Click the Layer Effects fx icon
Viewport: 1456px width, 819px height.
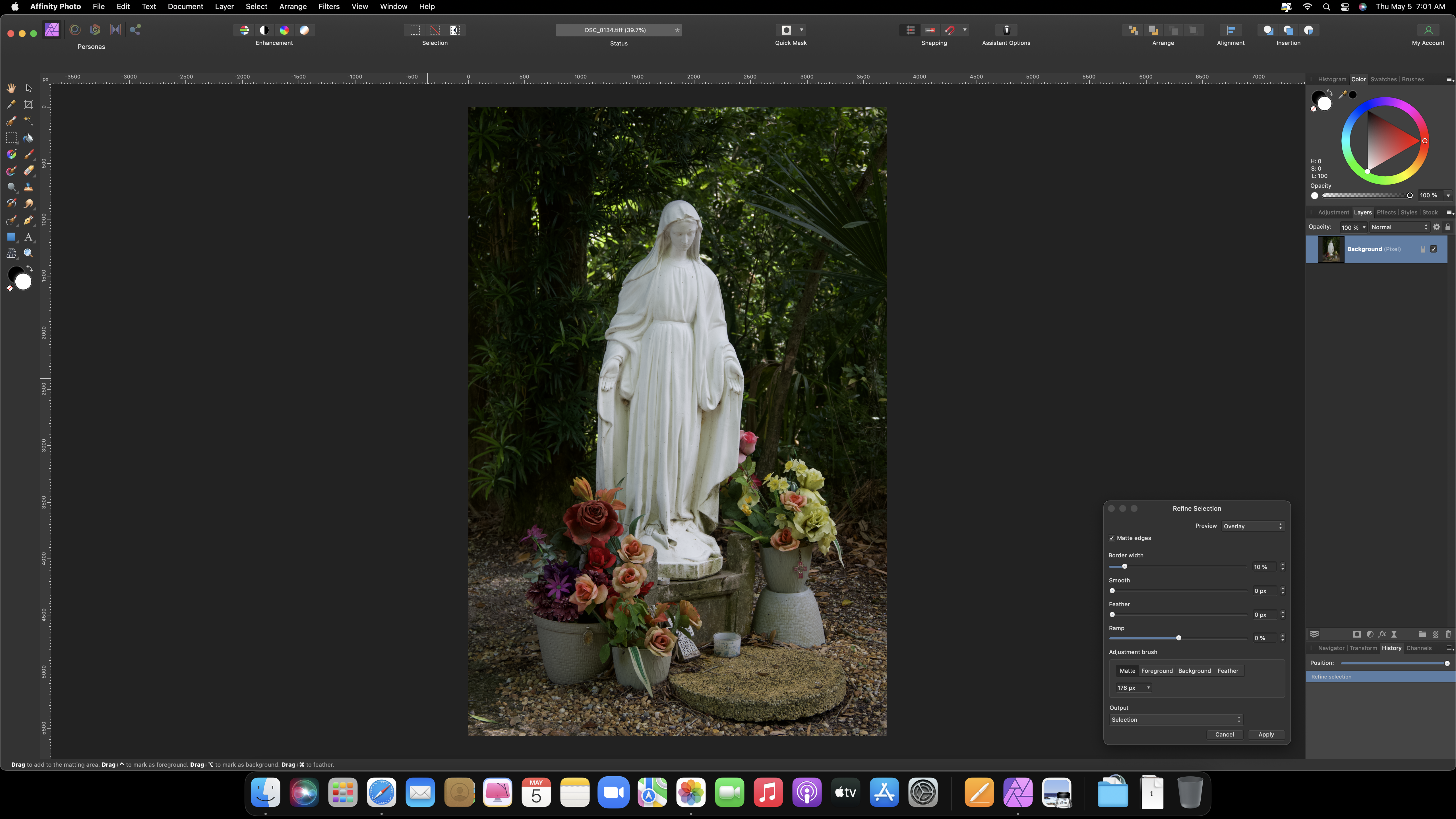pos(1382,634)
